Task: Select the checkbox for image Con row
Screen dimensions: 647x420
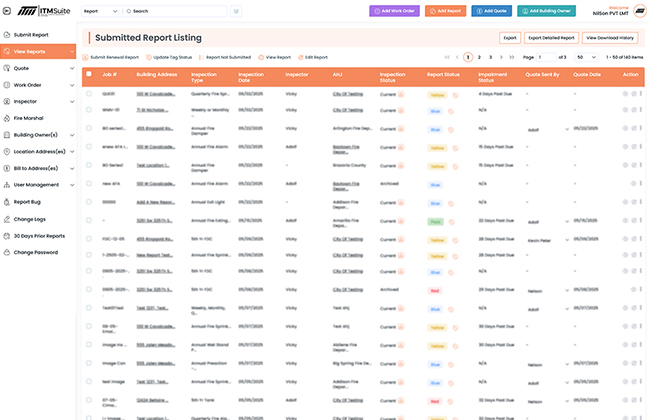Action: [89, 363]
